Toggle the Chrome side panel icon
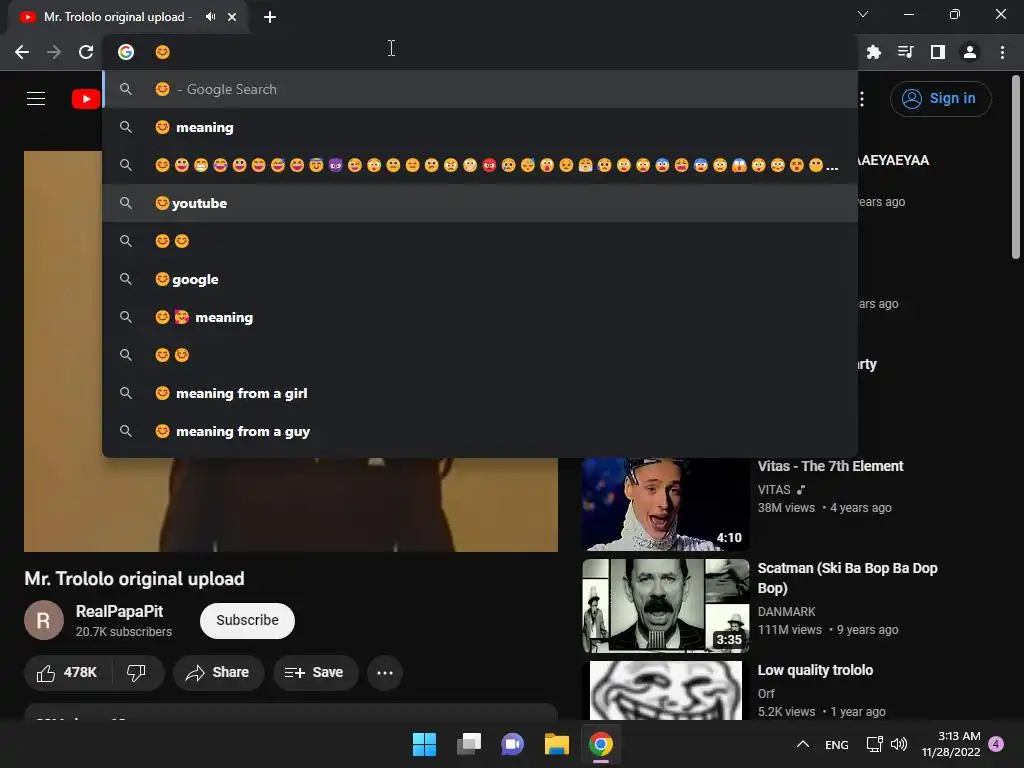This screenshot has width=1024, height=768. click(938, 52)
